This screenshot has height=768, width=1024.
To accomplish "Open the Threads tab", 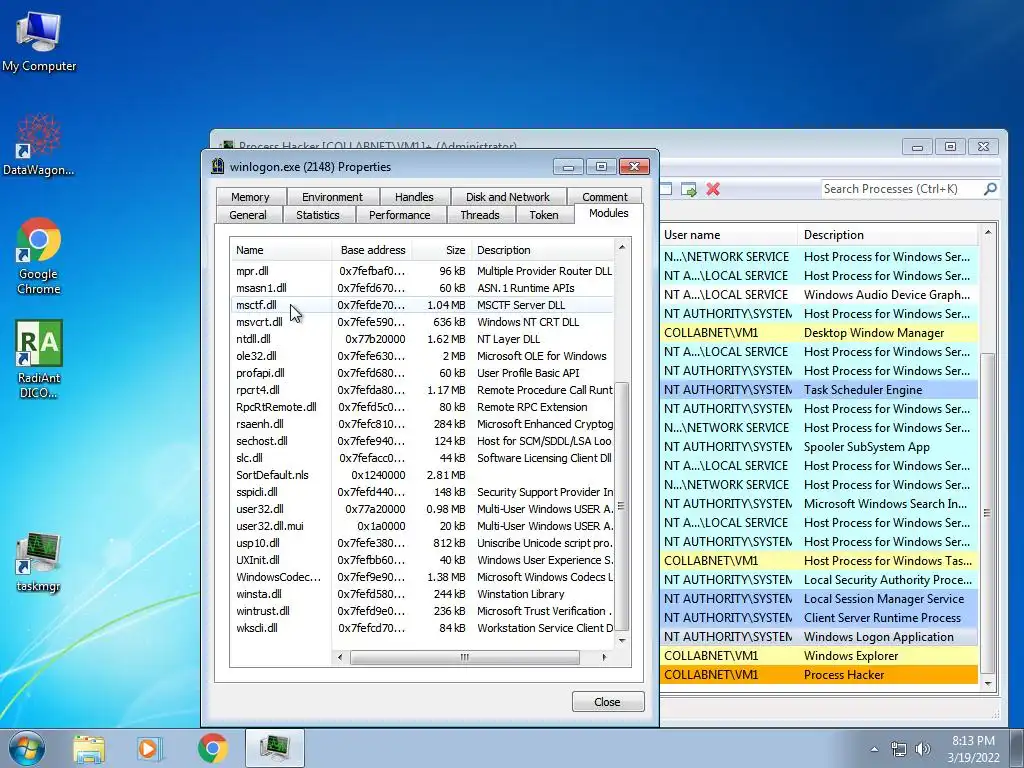I will [x=480, y=215].
